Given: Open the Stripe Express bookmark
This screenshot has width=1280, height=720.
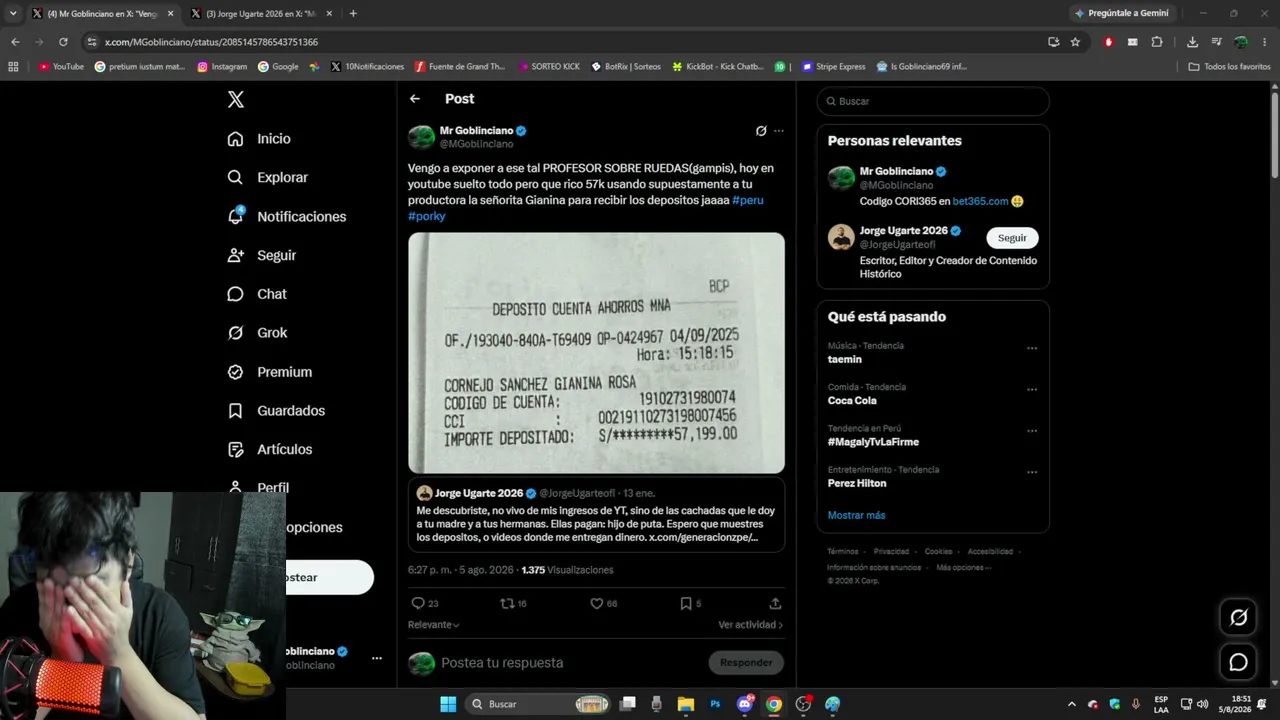Looking at the screenshot, I should click(x=834, y=67).
